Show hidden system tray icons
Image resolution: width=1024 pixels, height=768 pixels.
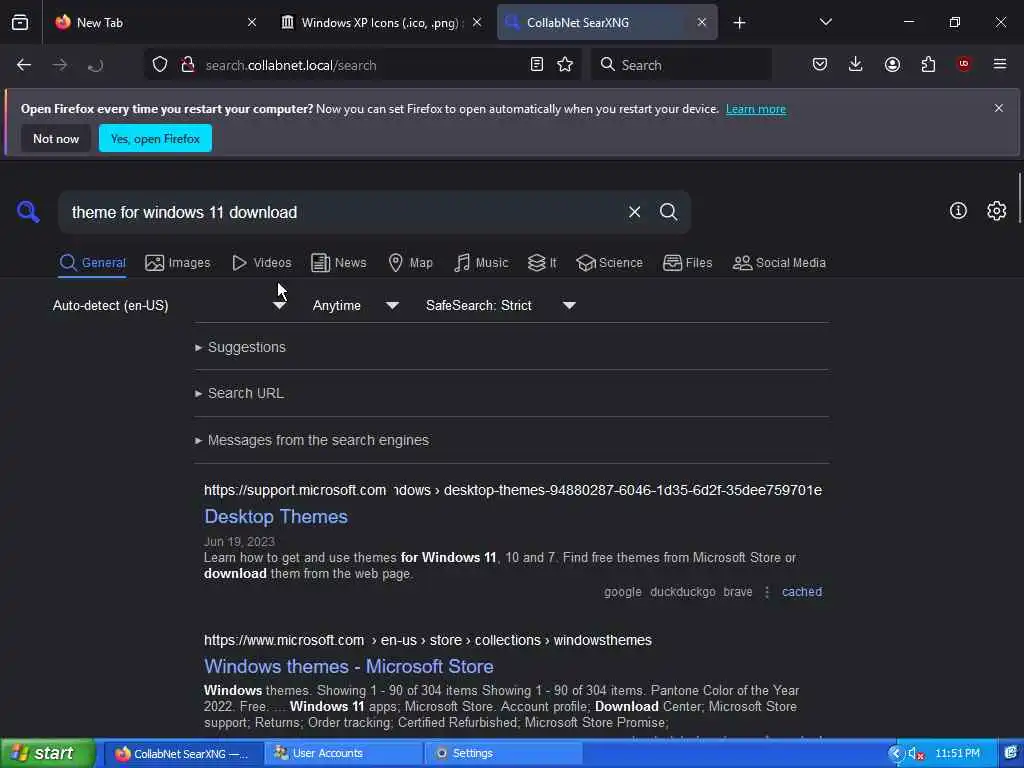point(895,754)
